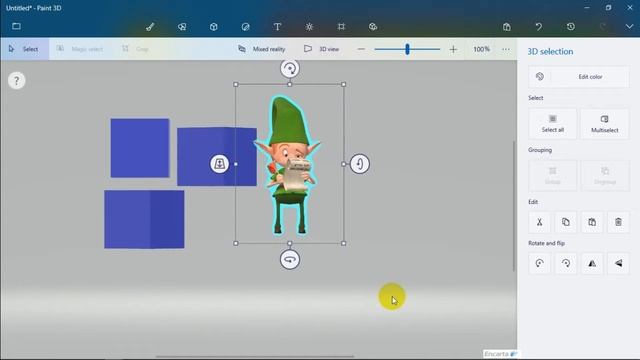Flip horizontal using panel icon
Viewport: 640px width, 360px height.
592,263
